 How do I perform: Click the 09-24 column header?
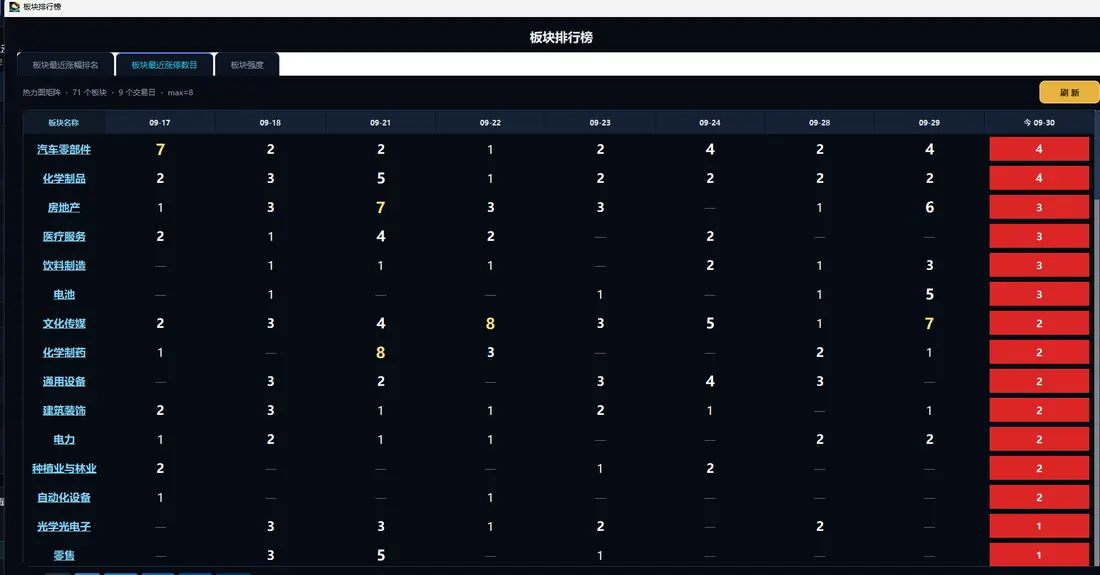click(x=710, y=123)
